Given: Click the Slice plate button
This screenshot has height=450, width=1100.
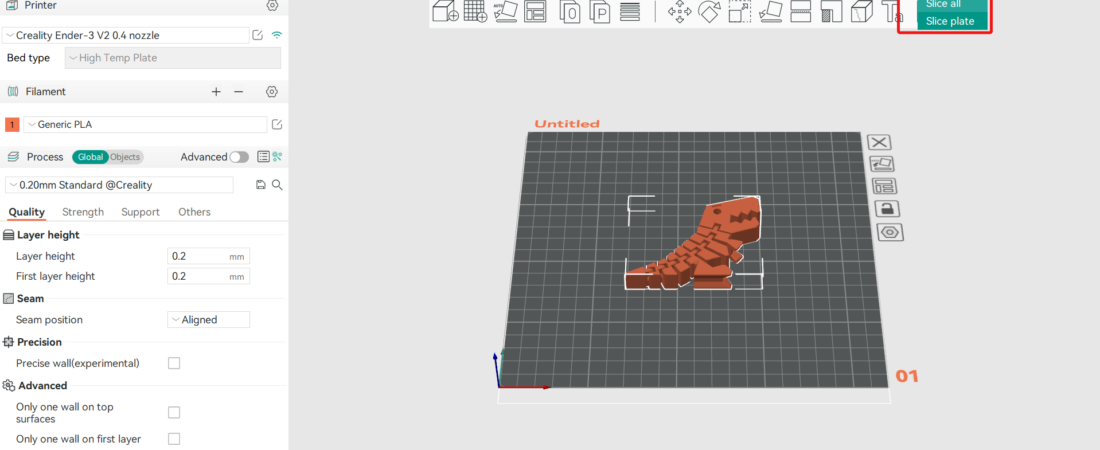Looking at the screenshot, I should 950,21.
